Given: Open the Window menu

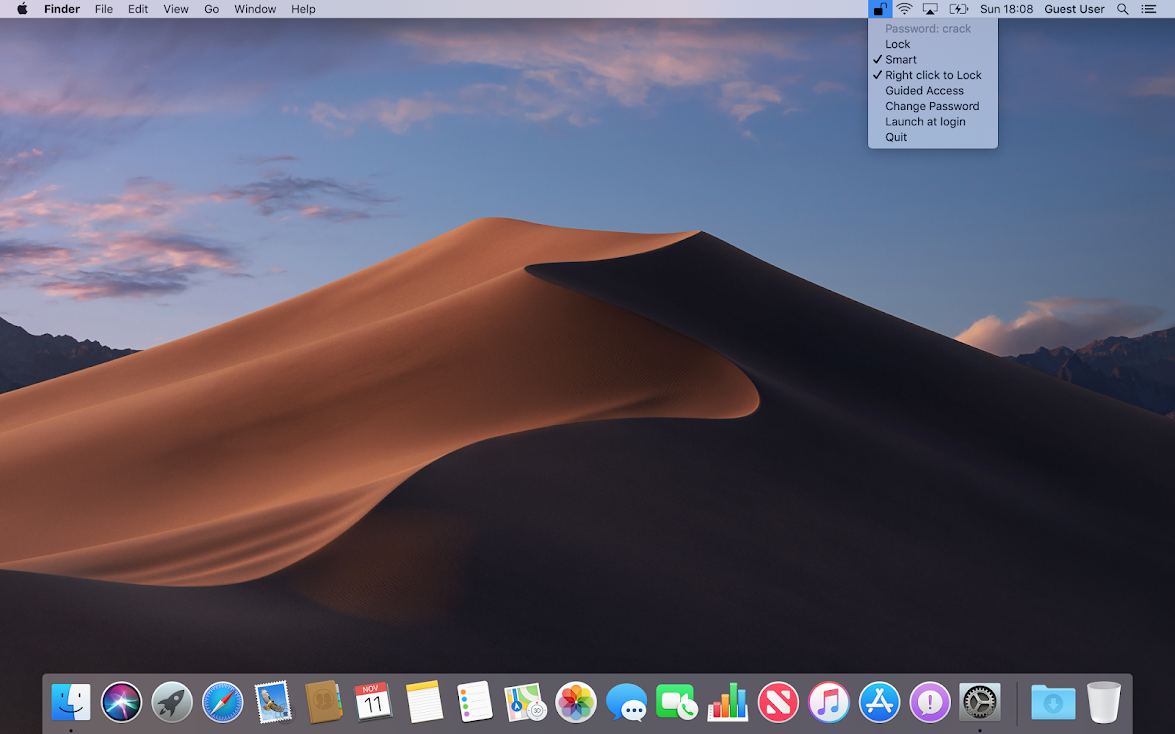Looking at the screenshot, I should (x=255, y=9).
